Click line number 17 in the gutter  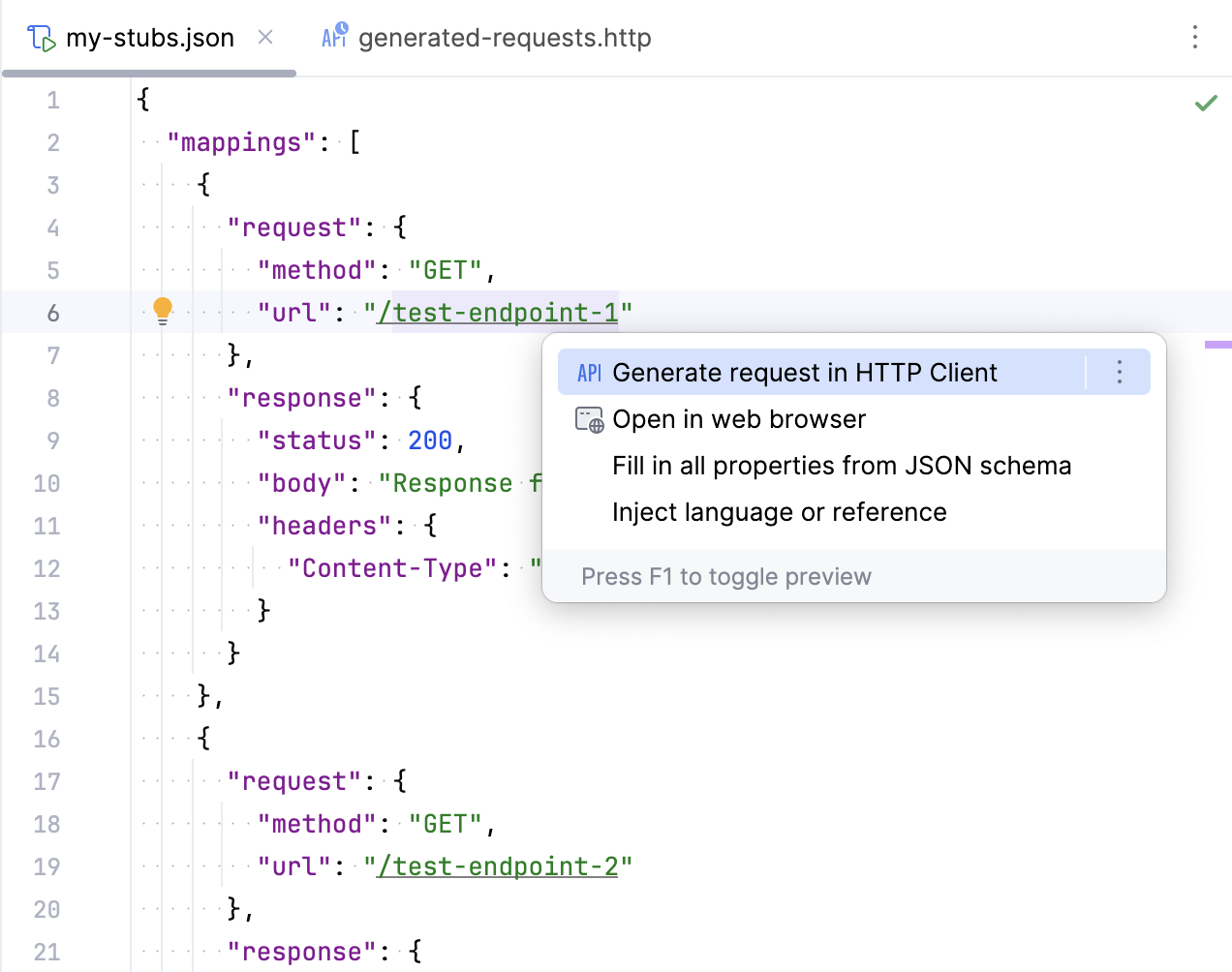point(46,780)
